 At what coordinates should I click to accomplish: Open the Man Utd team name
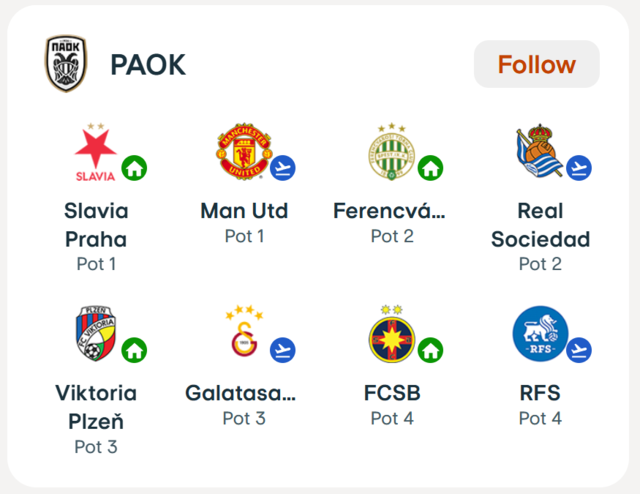click(244, 211)
